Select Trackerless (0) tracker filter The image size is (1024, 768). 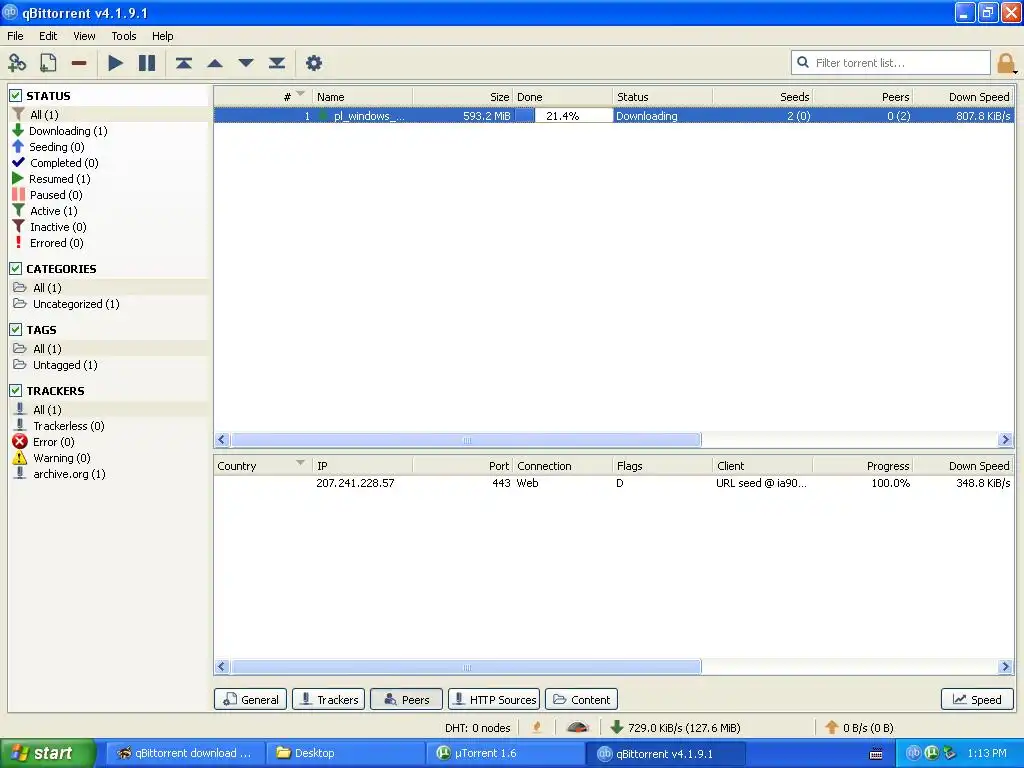tap(69, 426)
